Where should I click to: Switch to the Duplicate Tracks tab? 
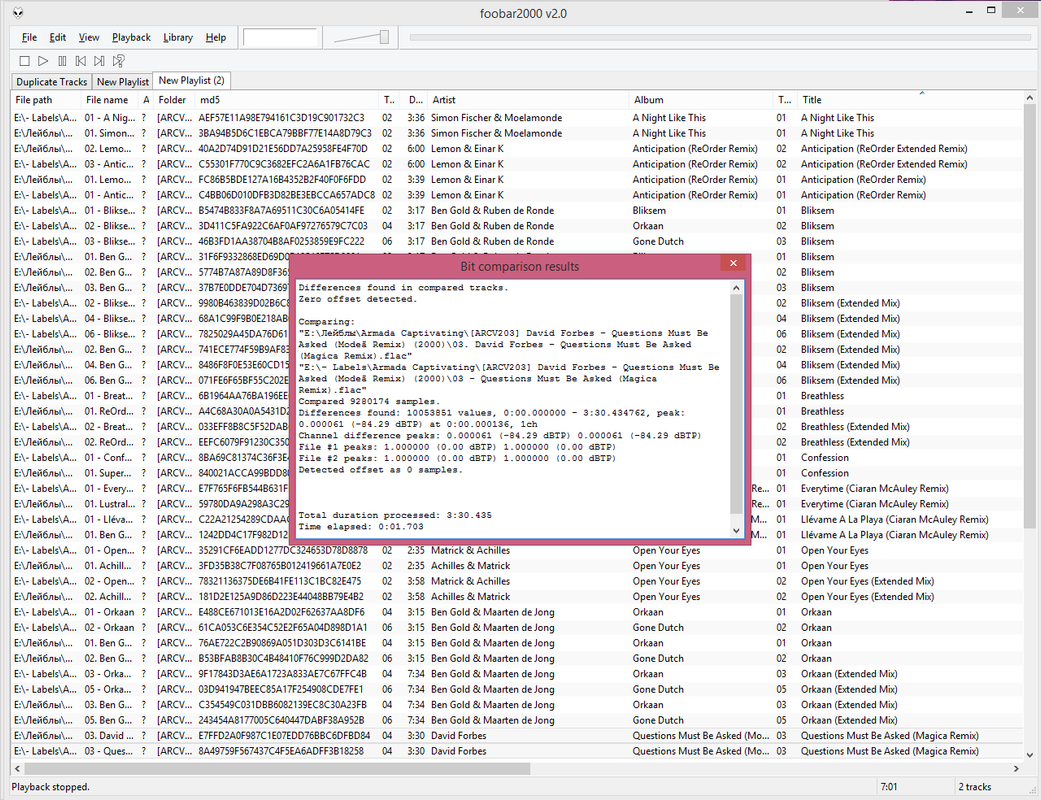coord(51,82)
